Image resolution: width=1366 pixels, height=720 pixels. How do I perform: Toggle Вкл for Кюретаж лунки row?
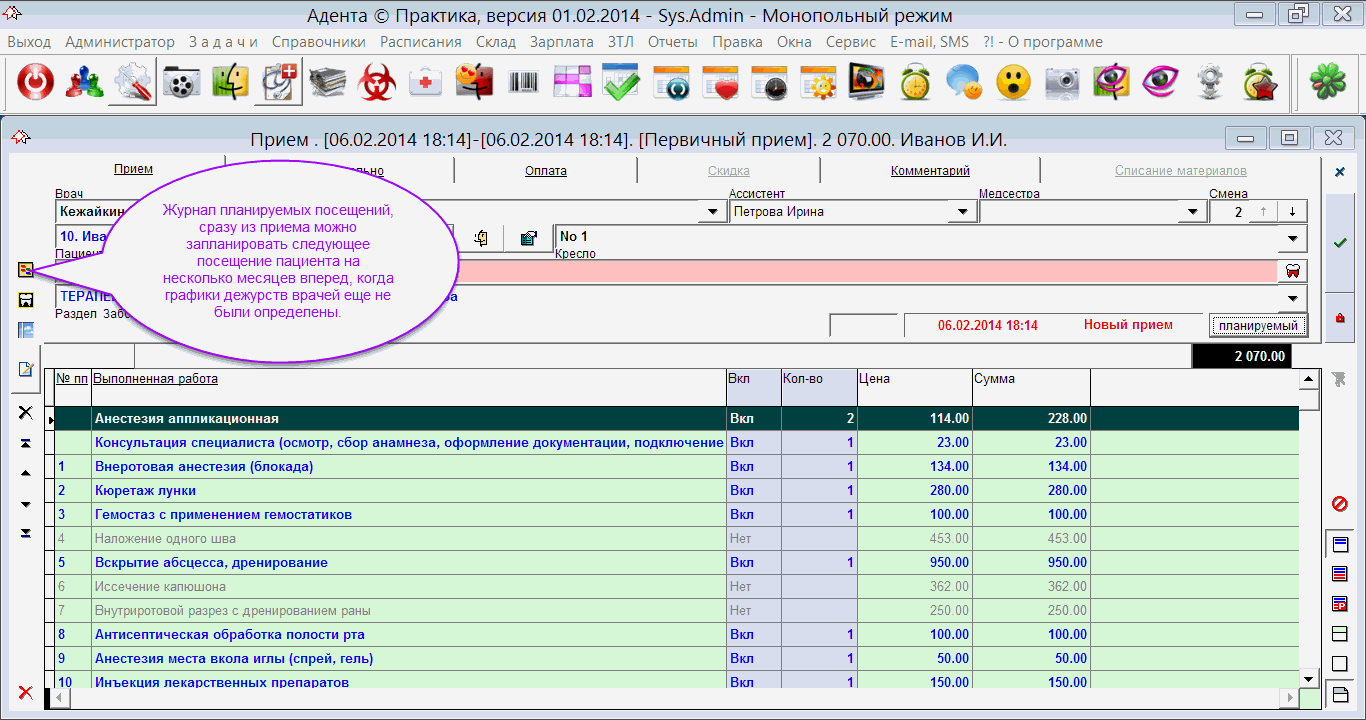coord(742,491)
